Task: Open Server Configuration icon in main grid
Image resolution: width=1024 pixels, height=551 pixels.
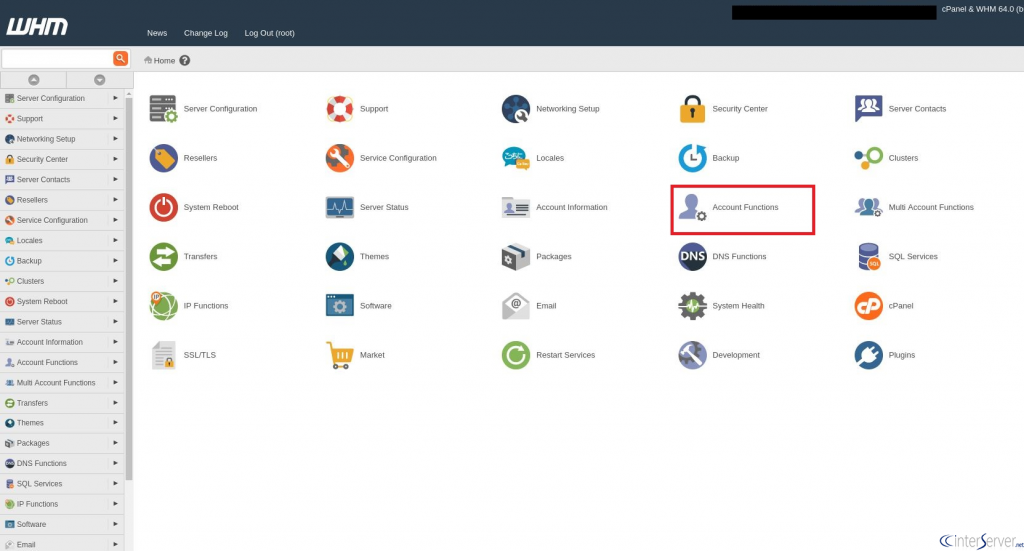Action: coord(163,108)
